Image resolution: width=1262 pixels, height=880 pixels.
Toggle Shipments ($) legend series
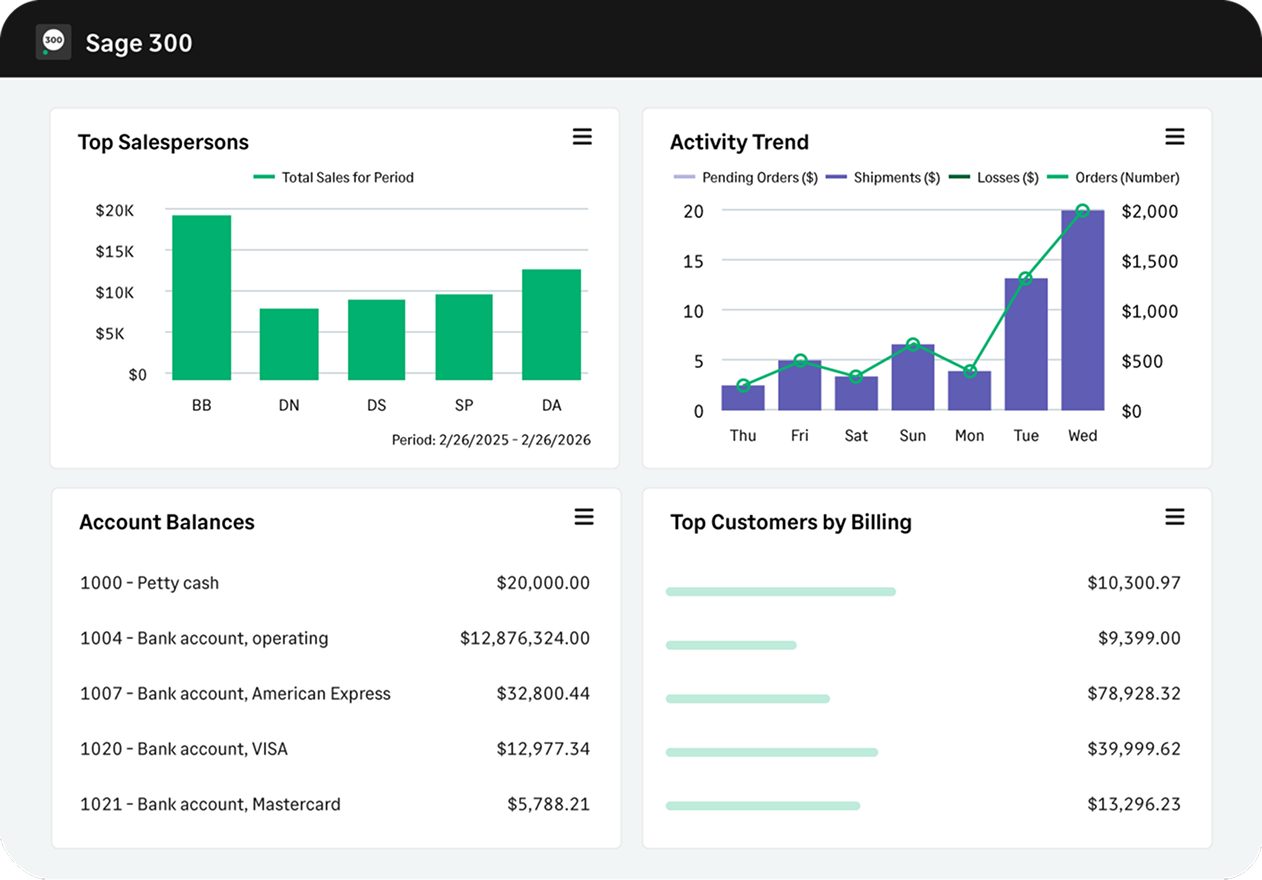[x=883, y=177]
